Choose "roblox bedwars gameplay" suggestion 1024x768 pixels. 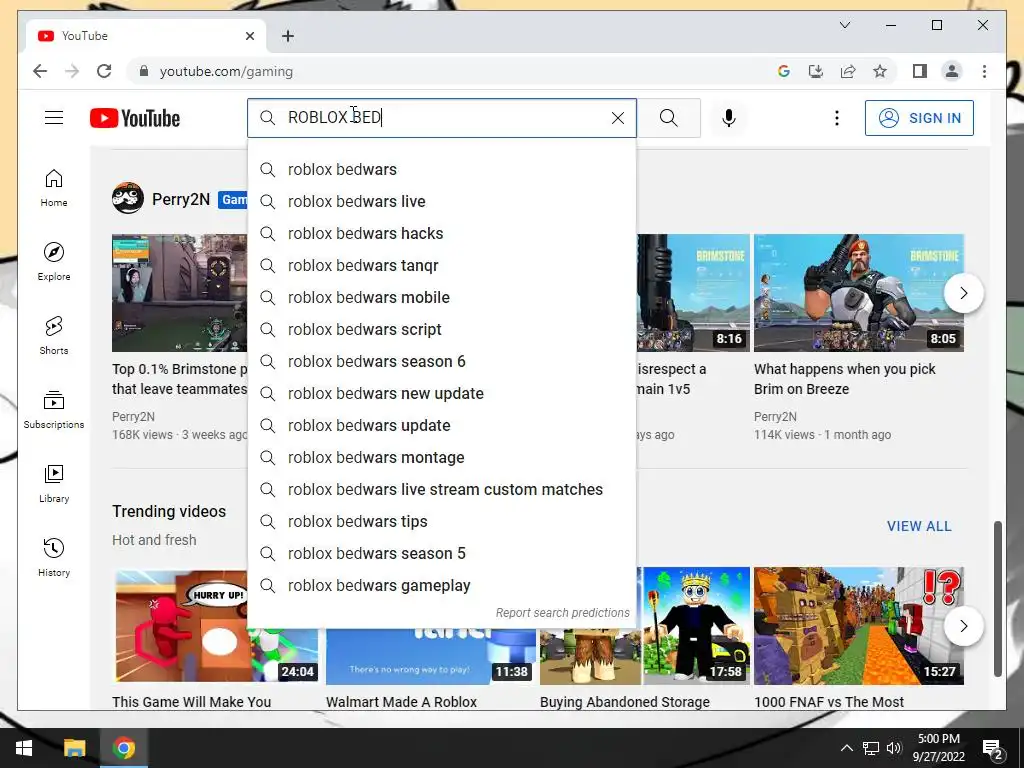point(441,586)
